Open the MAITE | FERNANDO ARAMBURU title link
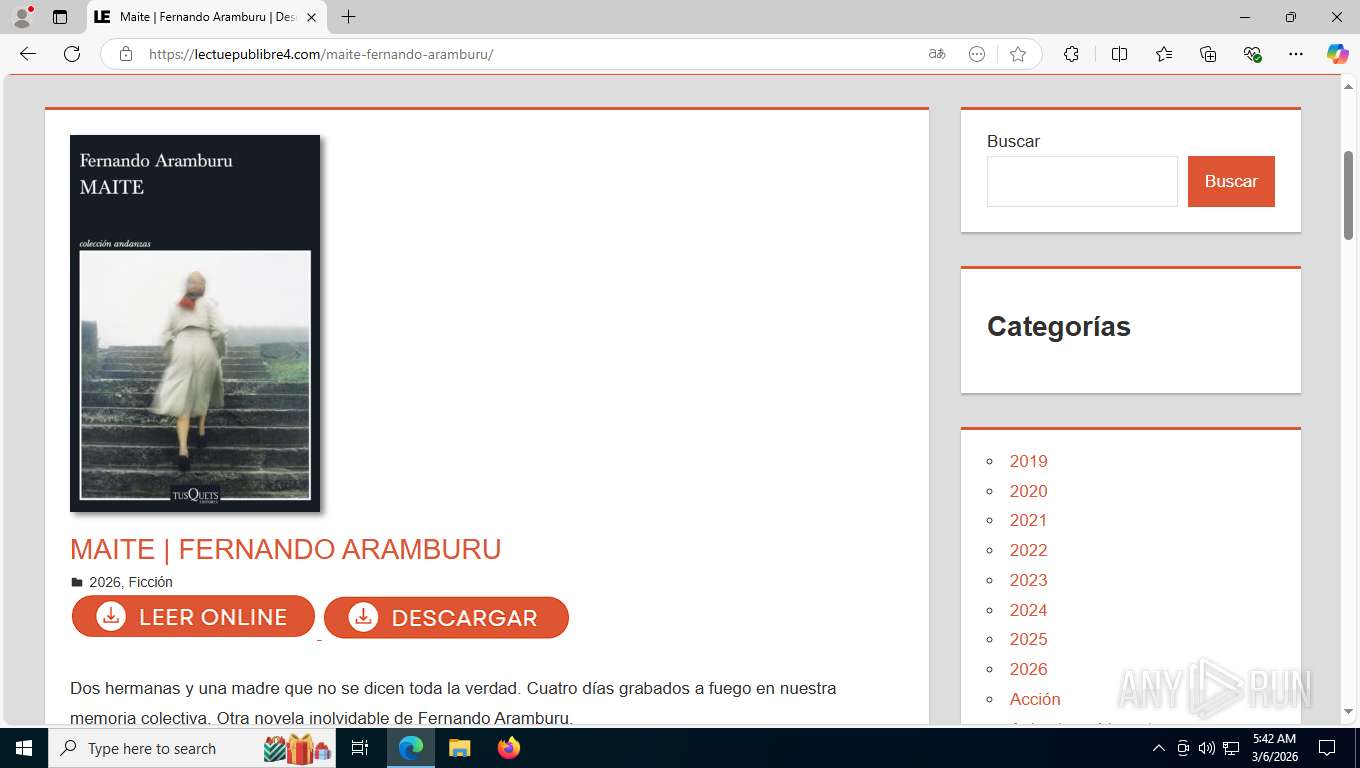This screenshot has width=1360, height=768. pyautogui.click(x=285, y=549)
